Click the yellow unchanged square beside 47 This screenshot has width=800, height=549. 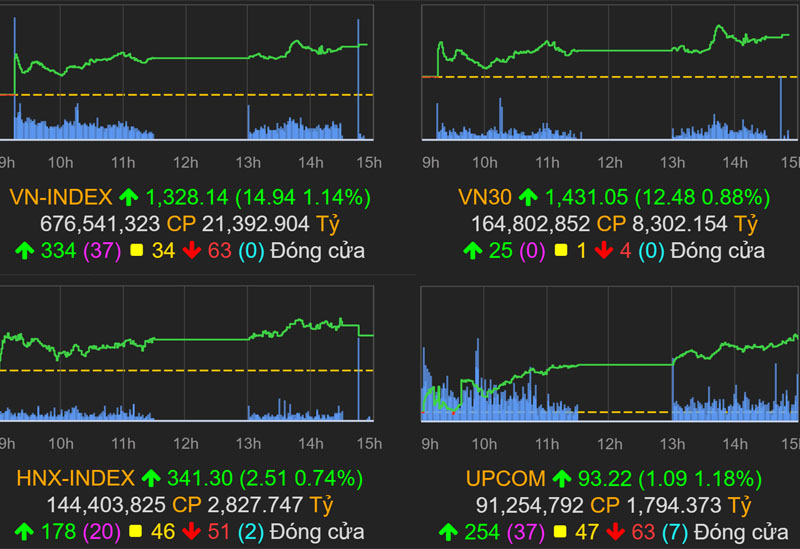[560, 532]
